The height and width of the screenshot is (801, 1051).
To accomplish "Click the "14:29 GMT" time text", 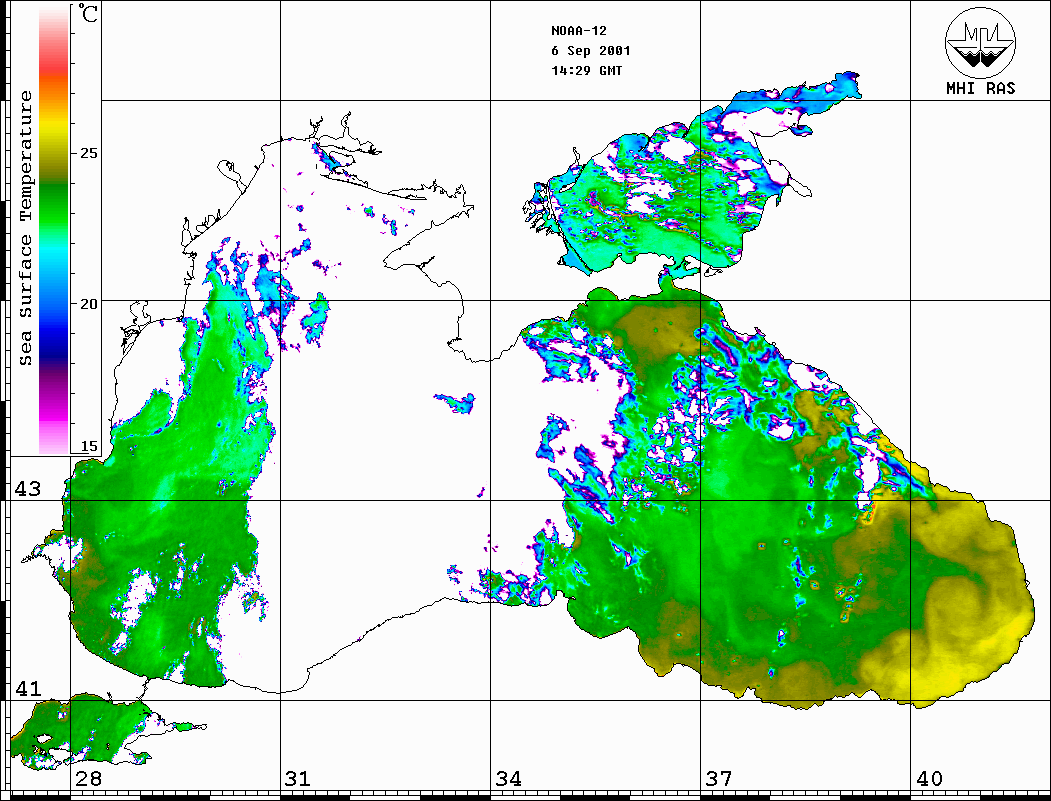I will 586,70.
